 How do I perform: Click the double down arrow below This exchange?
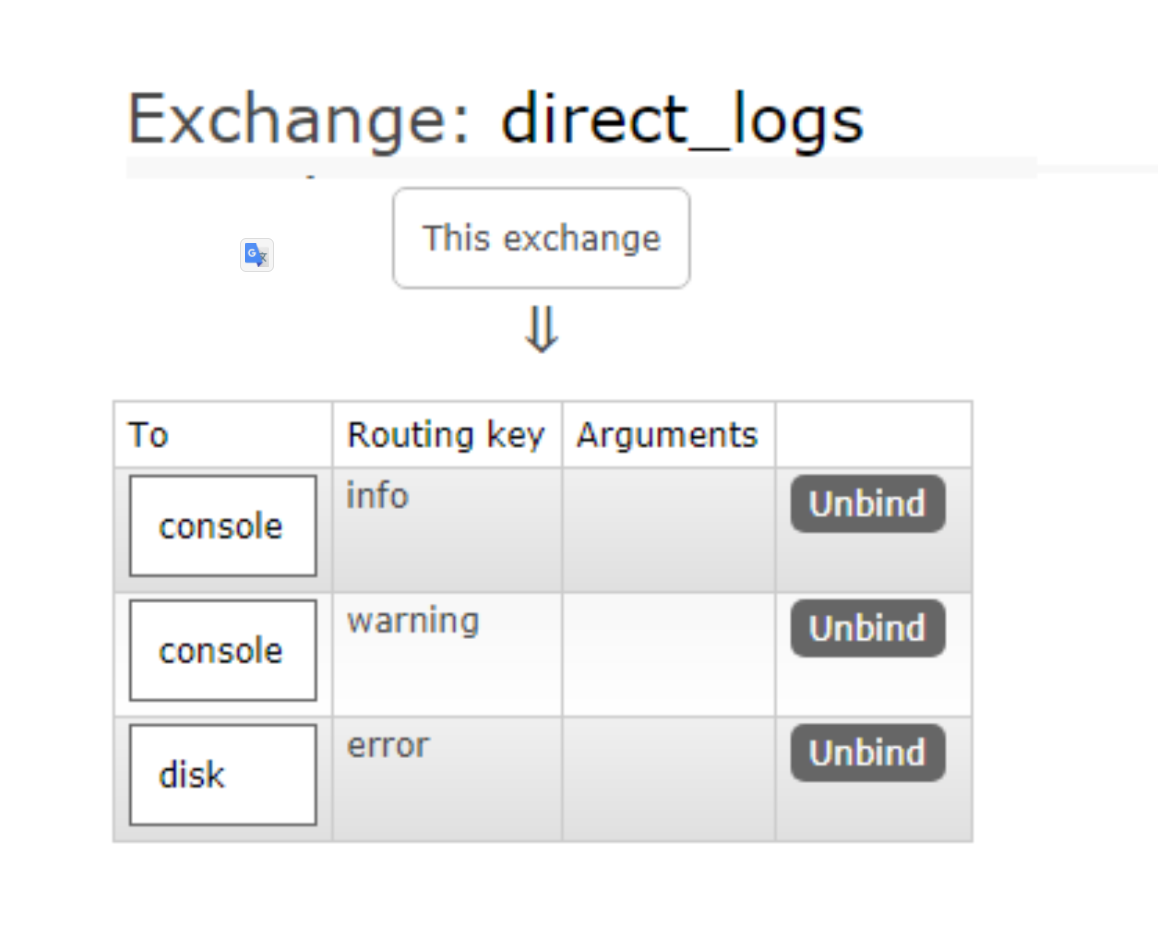[x=541, y=329]
